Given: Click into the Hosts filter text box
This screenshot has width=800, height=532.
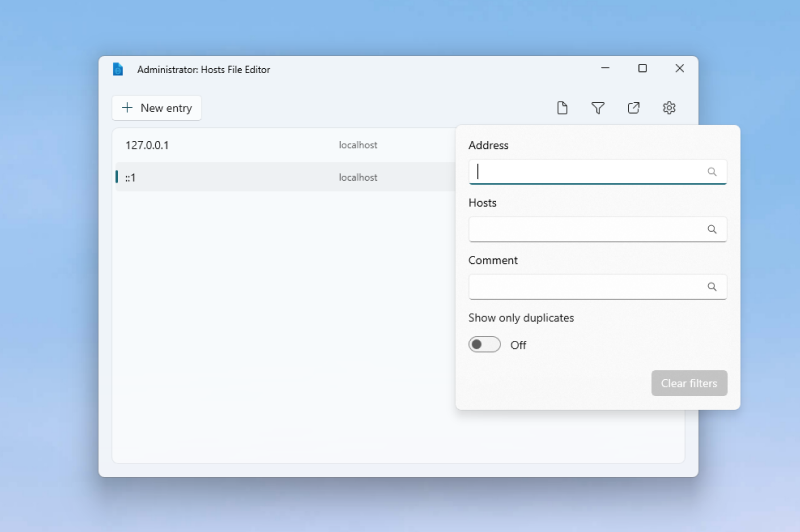Looking at the screenshot, I should [x=585, y=229].
